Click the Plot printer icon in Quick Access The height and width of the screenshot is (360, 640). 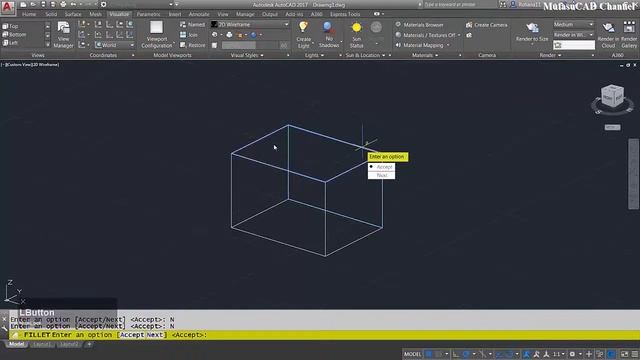[63, 4]
